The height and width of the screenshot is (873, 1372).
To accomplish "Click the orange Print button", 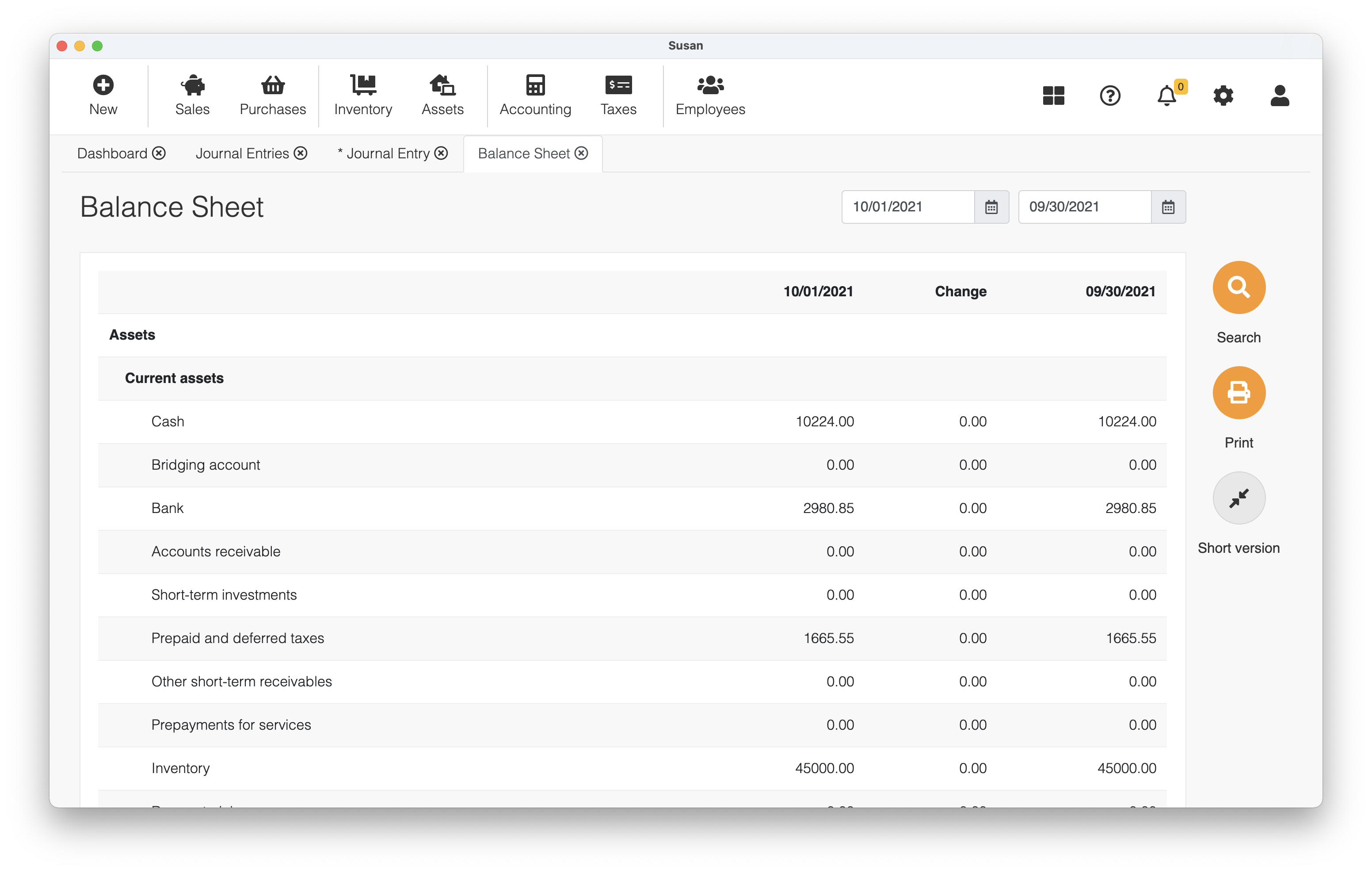I will [x=1239, y=393].
